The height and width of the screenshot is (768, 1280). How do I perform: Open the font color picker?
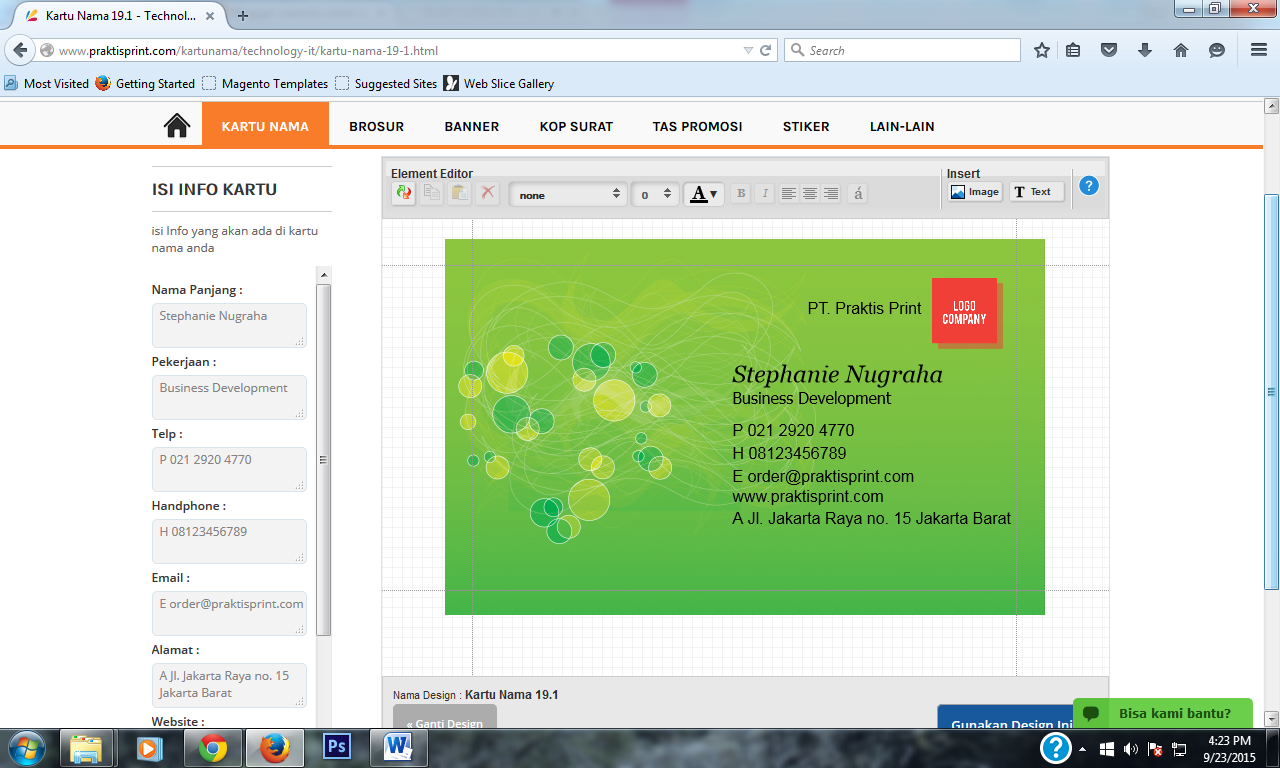point(704,194)
